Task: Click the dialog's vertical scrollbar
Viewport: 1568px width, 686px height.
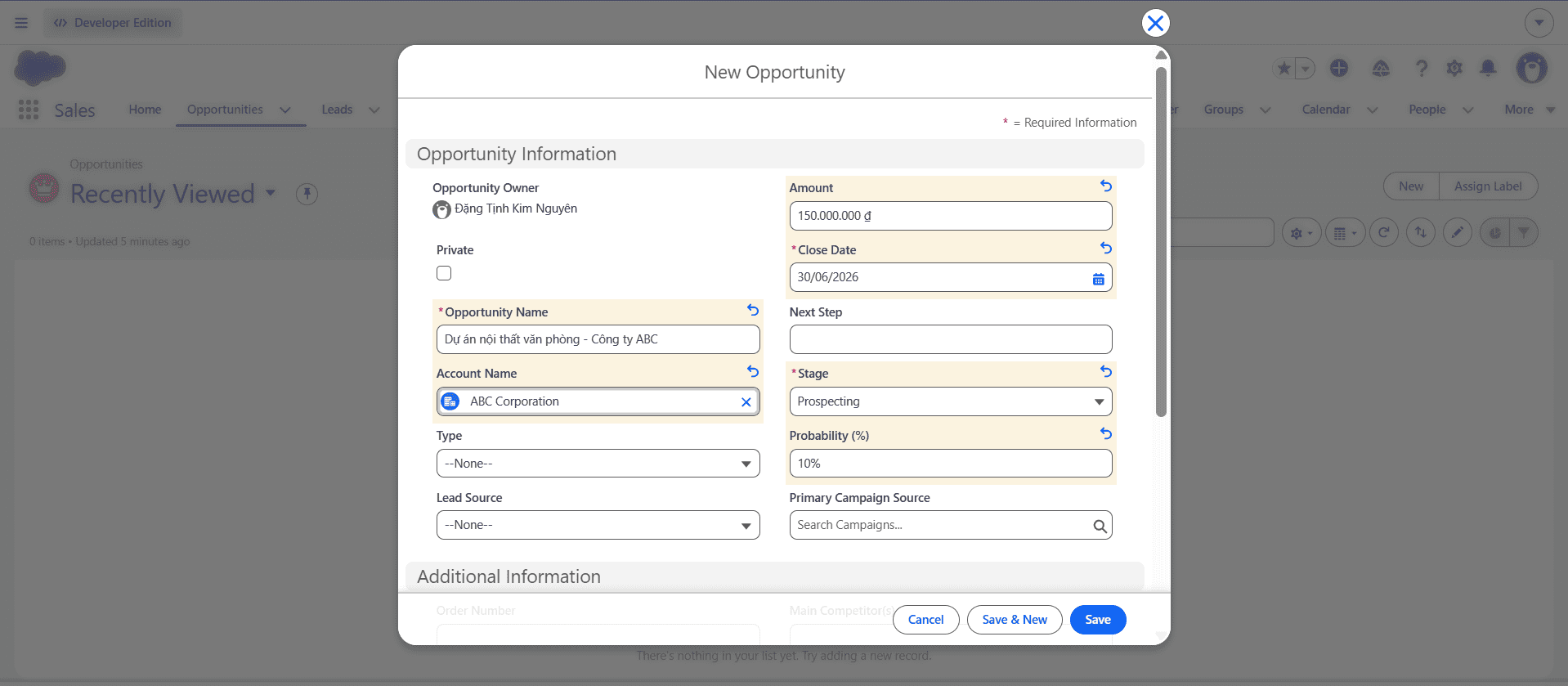Action: 1161,242
